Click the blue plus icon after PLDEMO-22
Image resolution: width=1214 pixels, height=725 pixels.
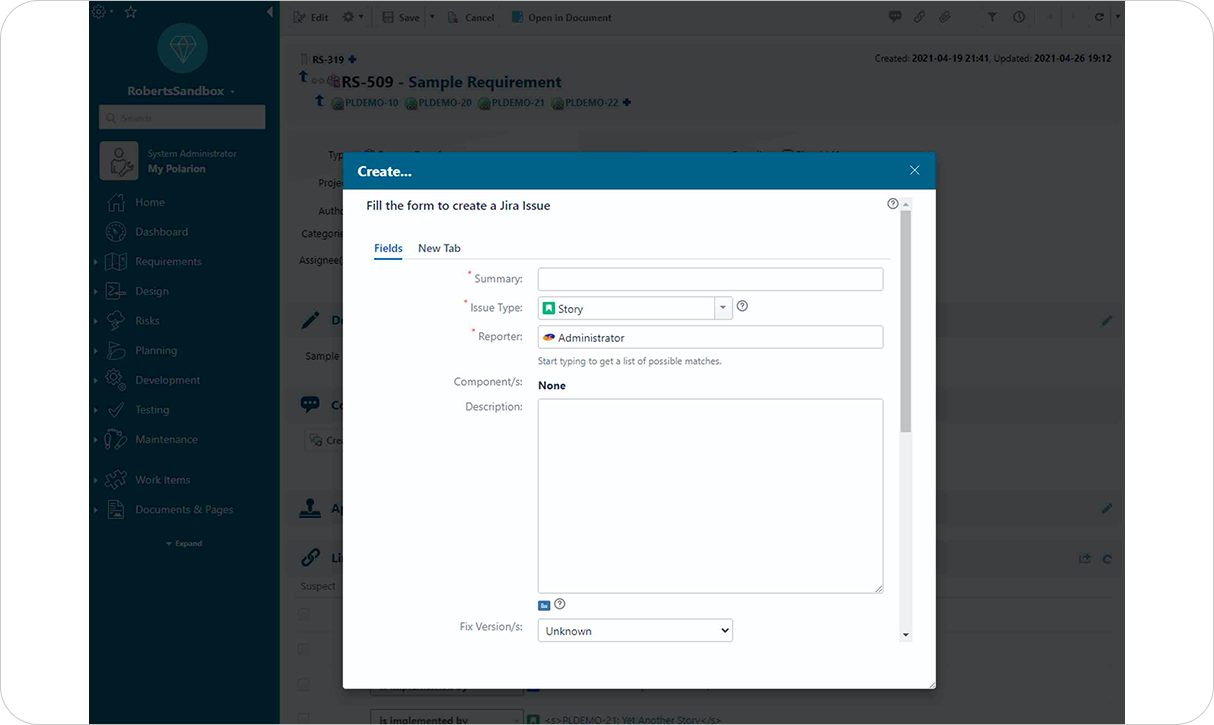pos(627,102)
